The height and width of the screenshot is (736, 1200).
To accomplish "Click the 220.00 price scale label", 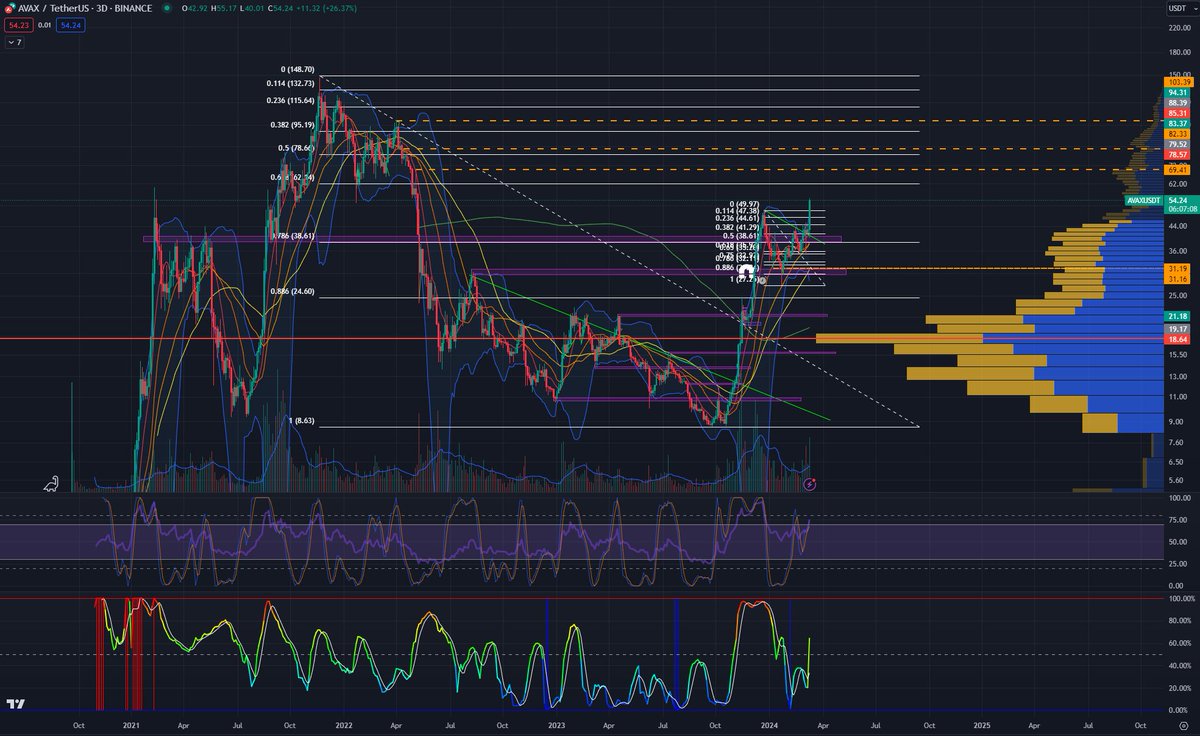I will point(1179,27).
